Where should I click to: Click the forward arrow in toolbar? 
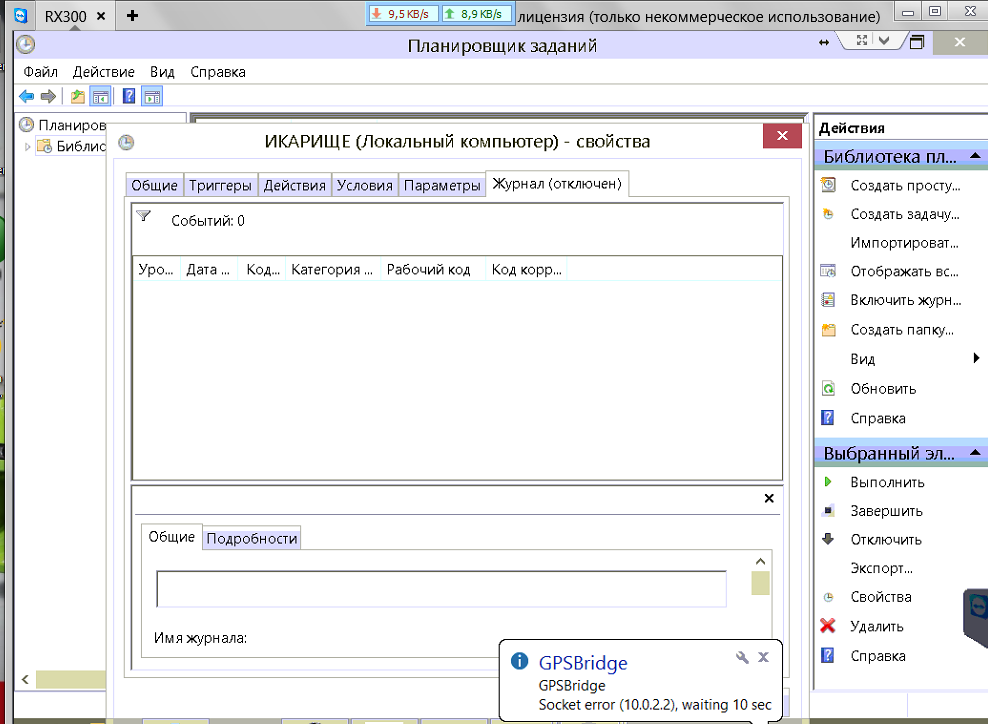(47, 96)
